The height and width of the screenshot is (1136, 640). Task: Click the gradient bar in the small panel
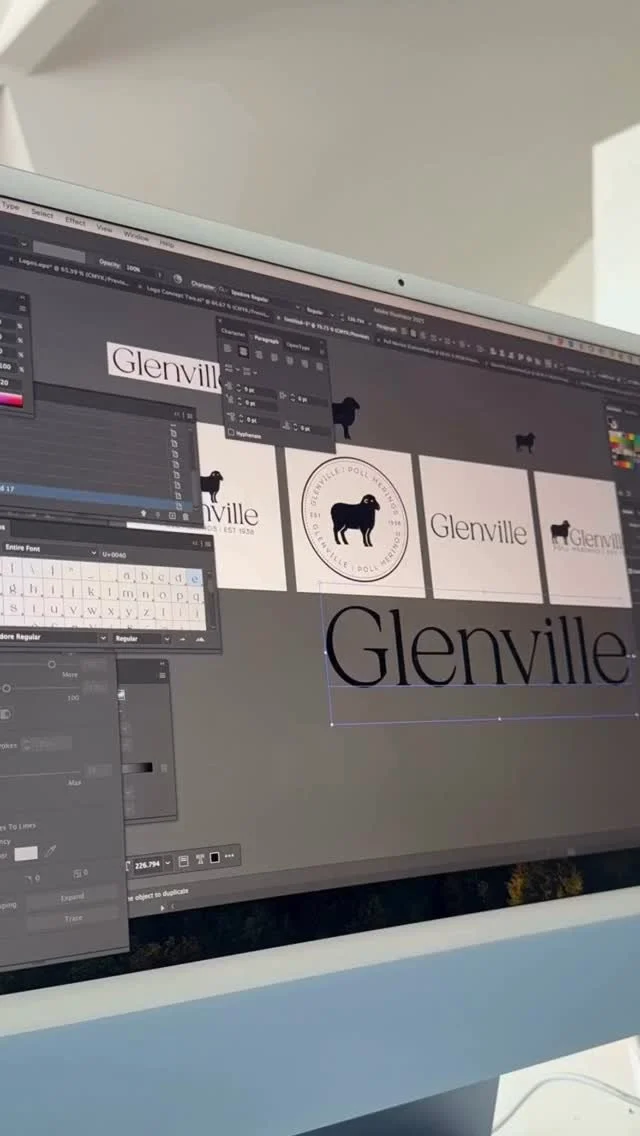tap(137, 768)
